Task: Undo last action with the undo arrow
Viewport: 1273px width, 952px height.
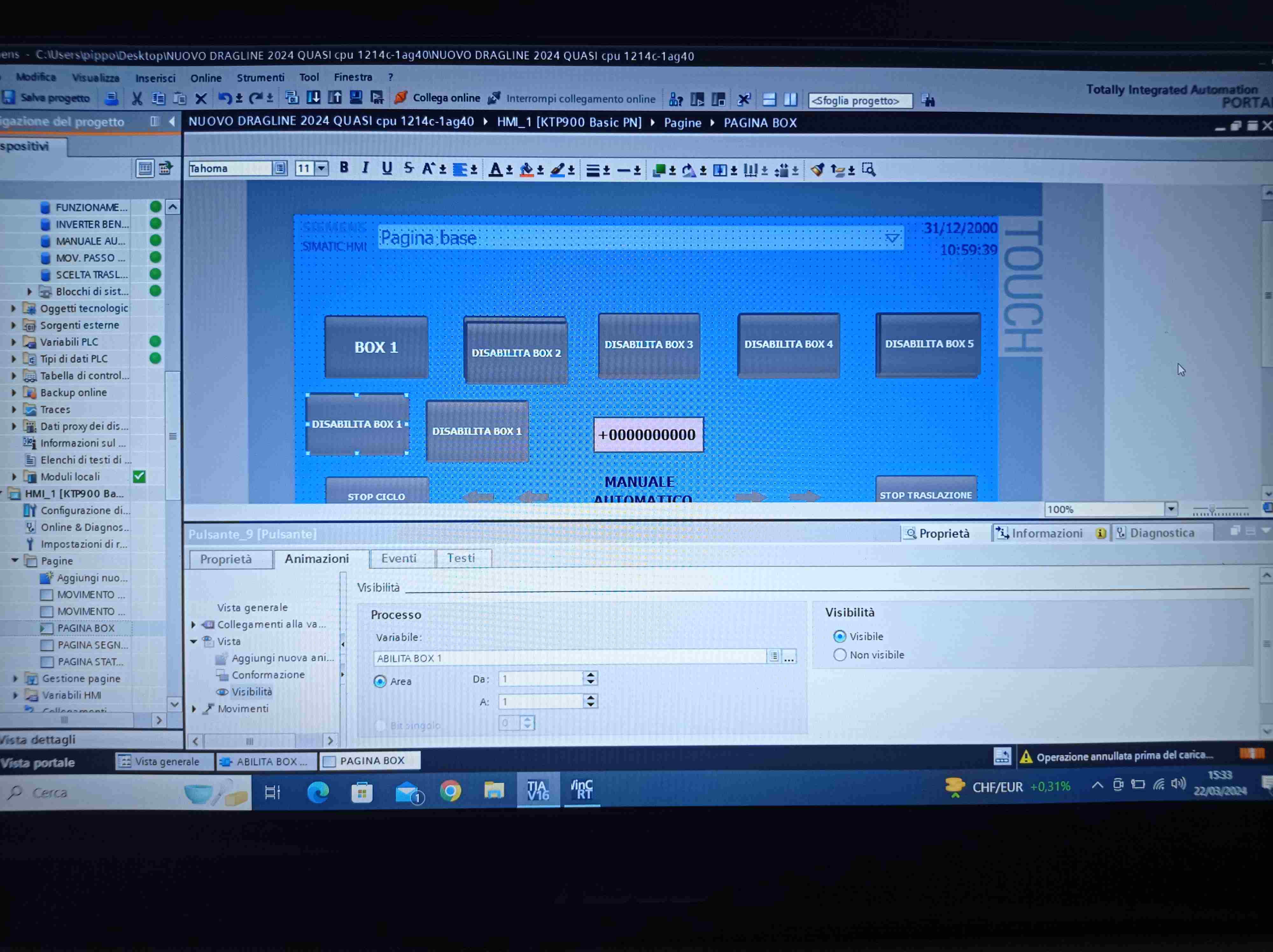Action: [224, 98]
